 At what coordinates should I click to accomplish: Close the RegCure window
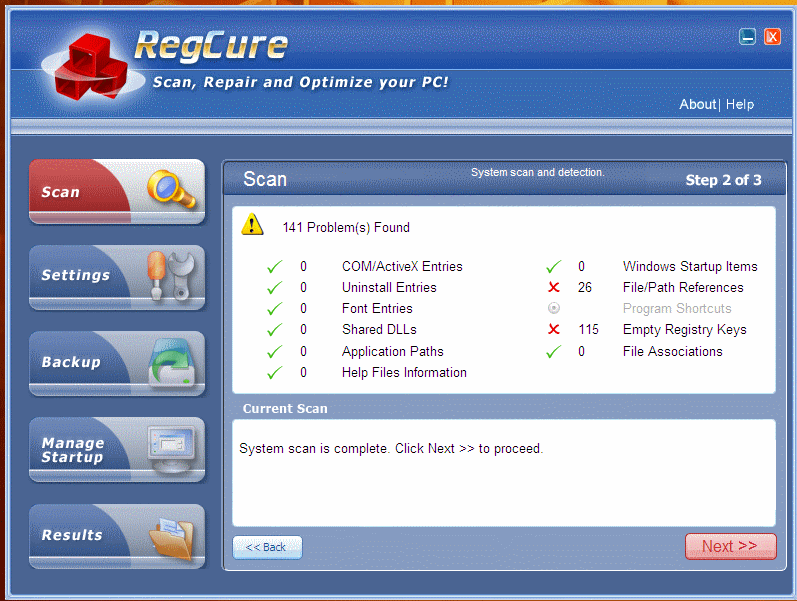[772, 37]
